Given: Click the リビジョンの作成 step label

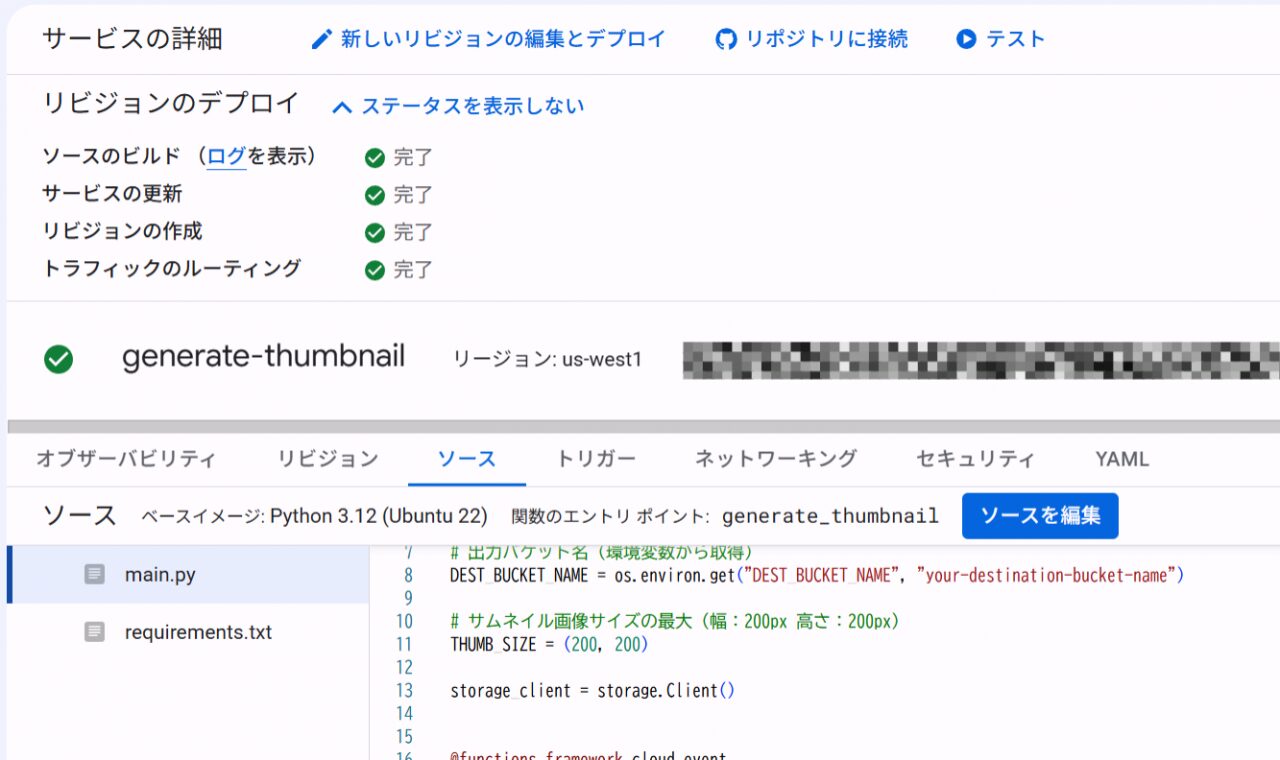Looking at the screenshot, I should (x=122, y=231).
